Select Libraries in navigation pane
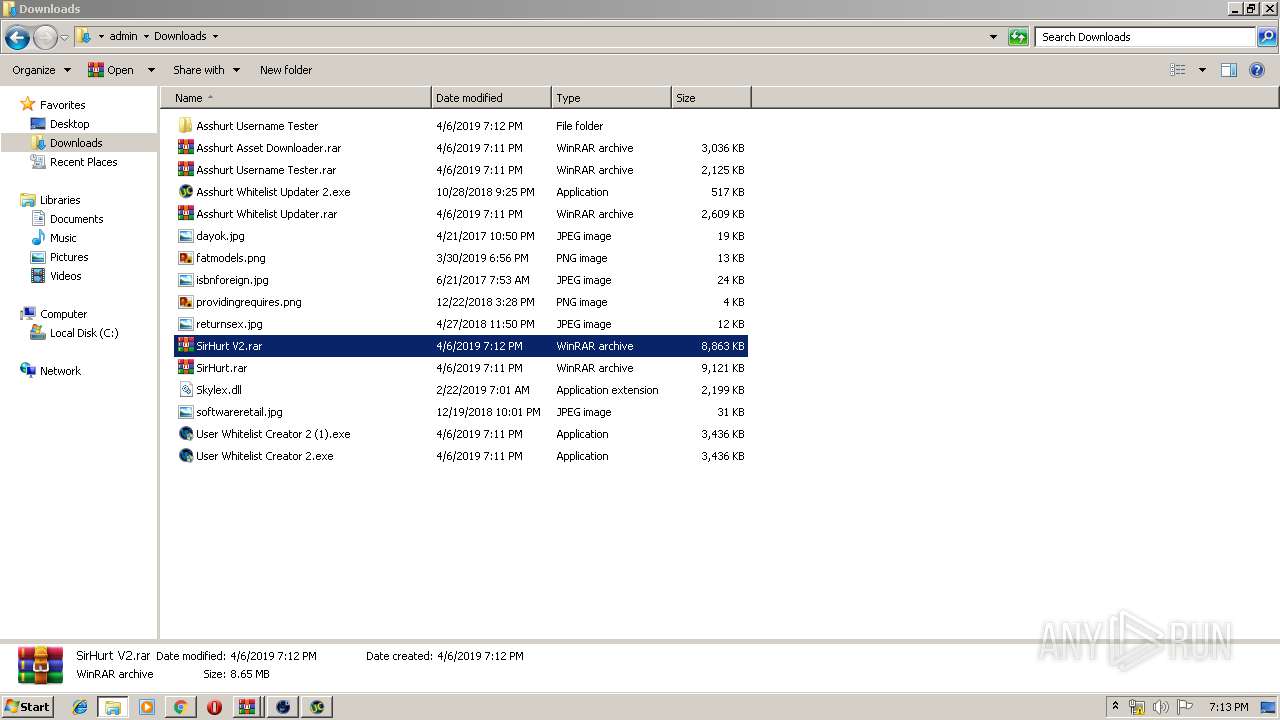The width and height of the screenshot is (1280, 720). [60, 200]
